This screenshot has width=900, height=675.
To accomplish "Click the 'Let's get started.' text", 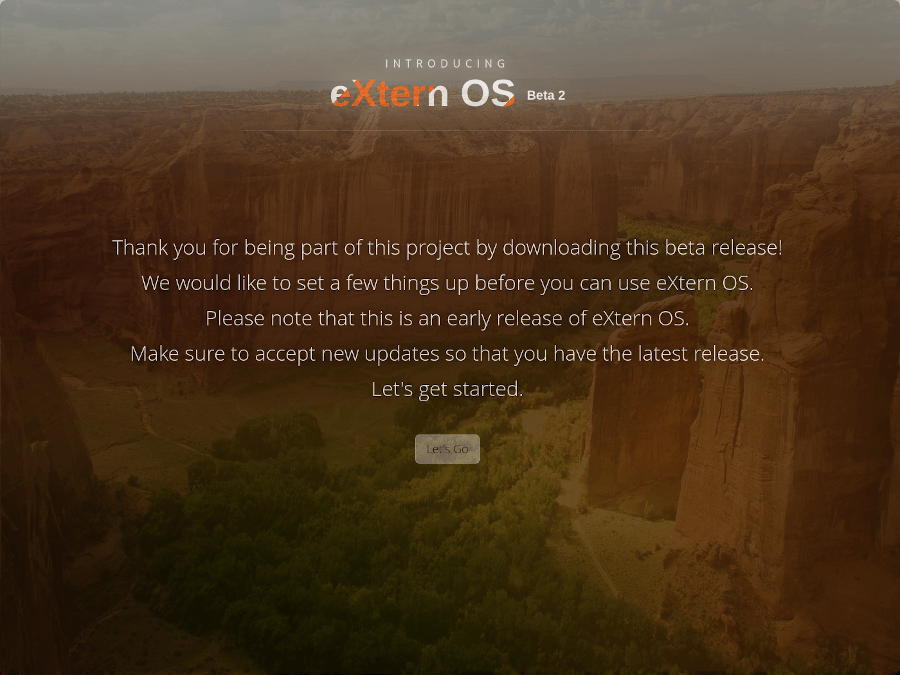I will tap(447, 389).
